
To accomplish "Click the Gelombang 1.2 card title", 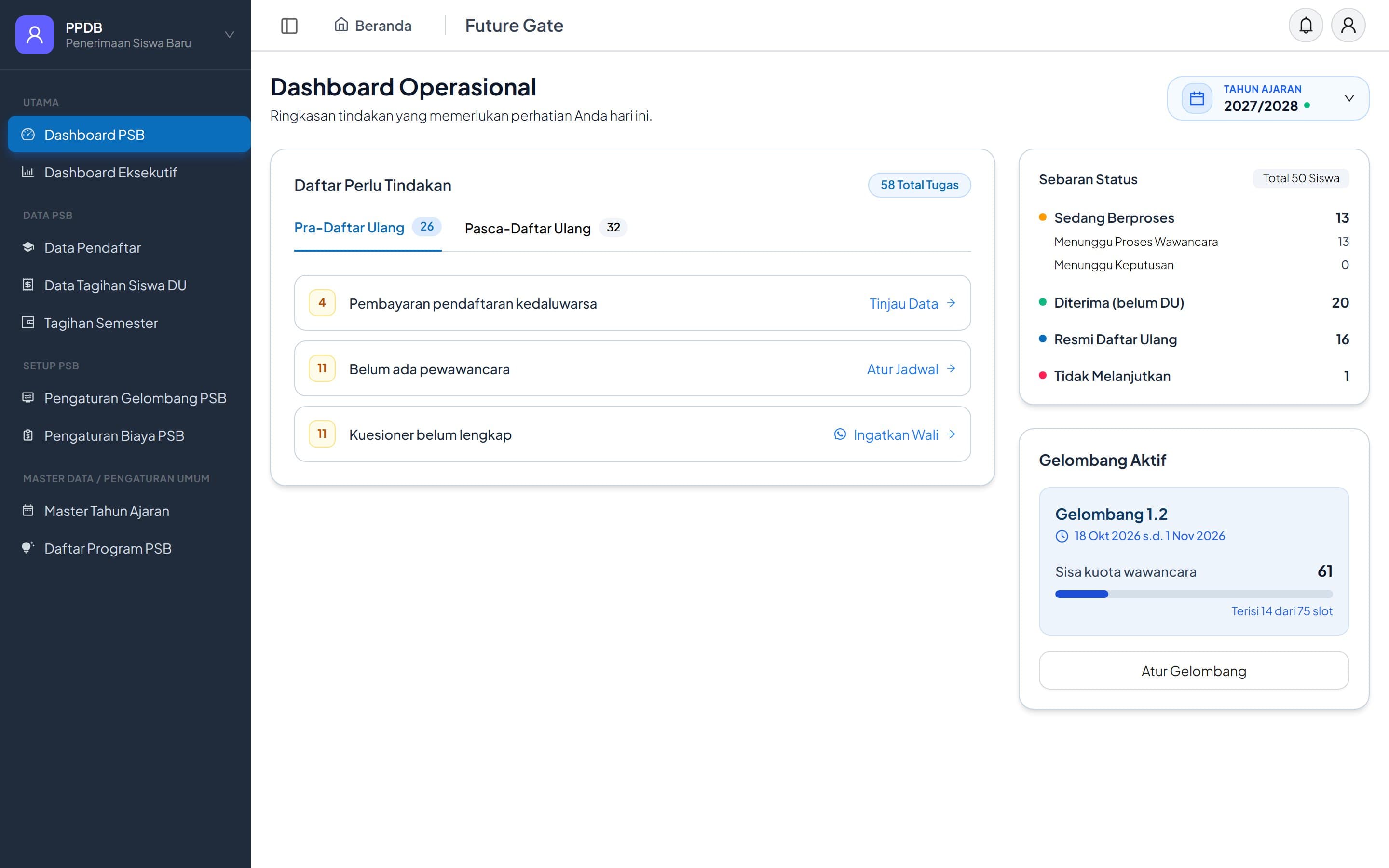I will pos(1111,514).
